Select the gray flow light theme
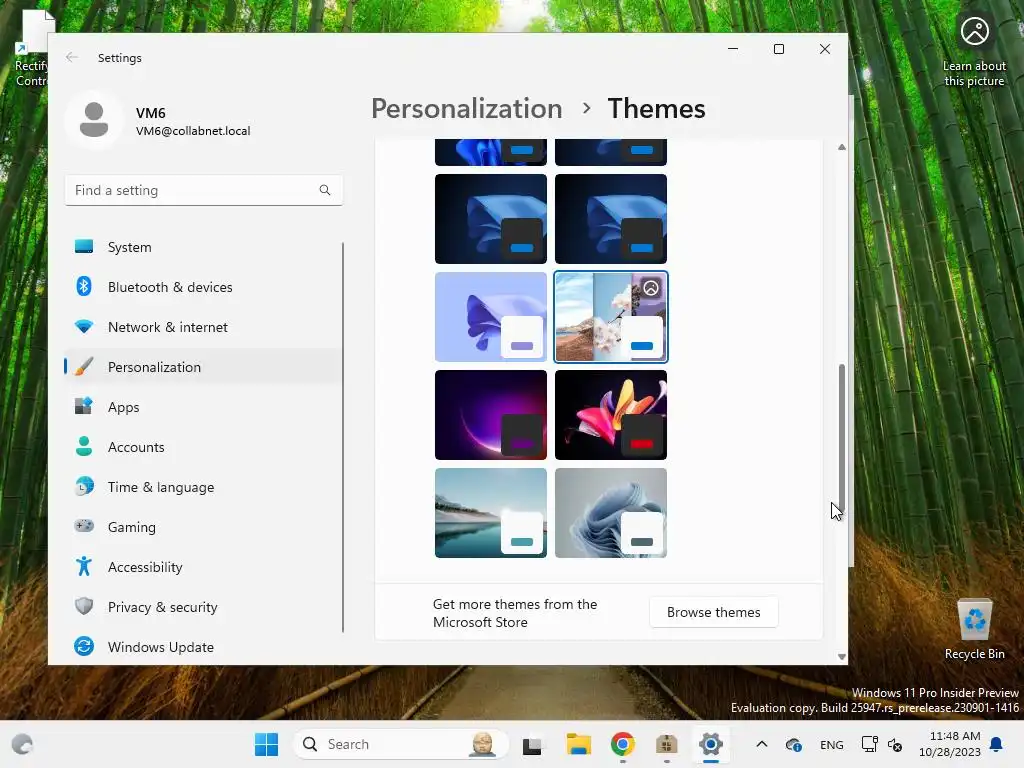 pyautogui.click(x=611, y=513)
